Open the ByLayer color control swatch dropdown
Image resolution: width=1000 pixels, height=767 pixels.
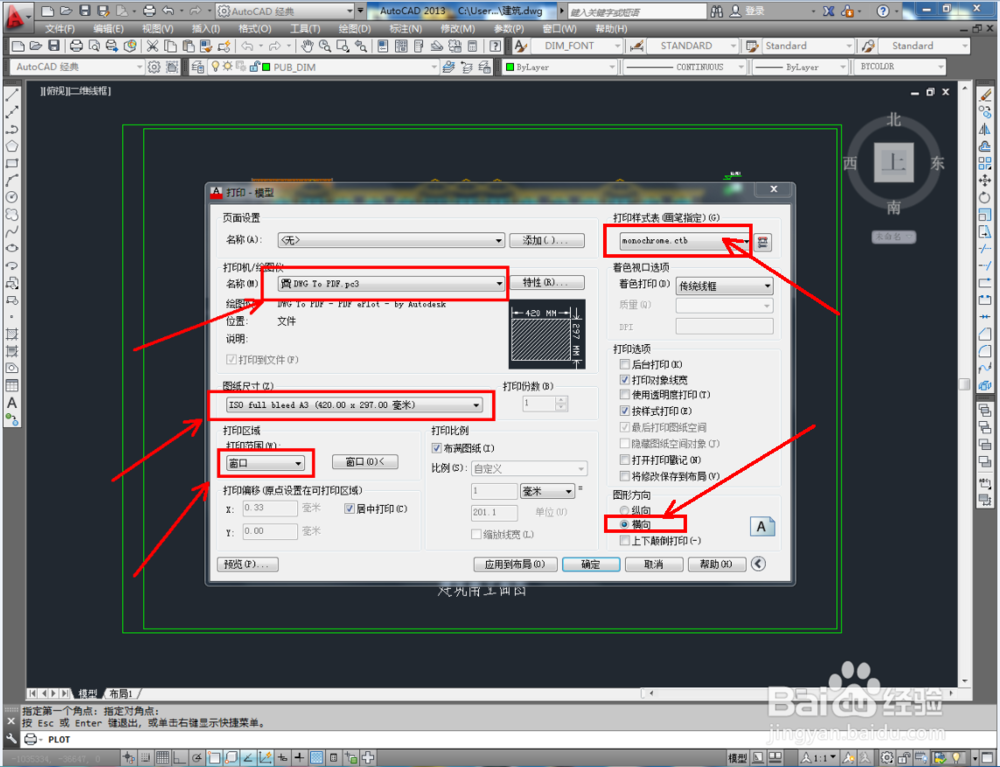(x=561, y=67)
